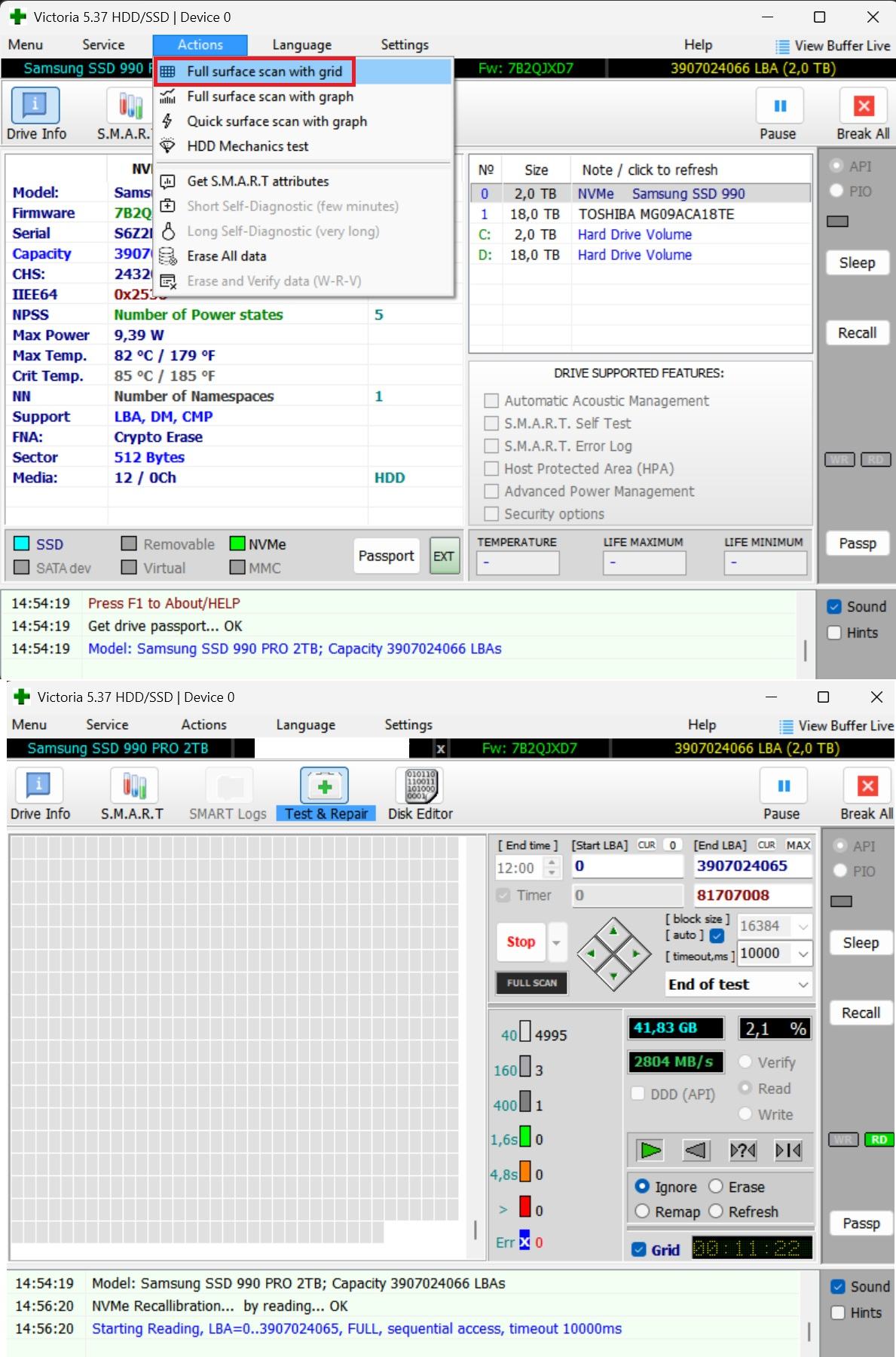Open Service menu in lower window
This screenshot has height=1357, width=896.
tap(107, 725)
